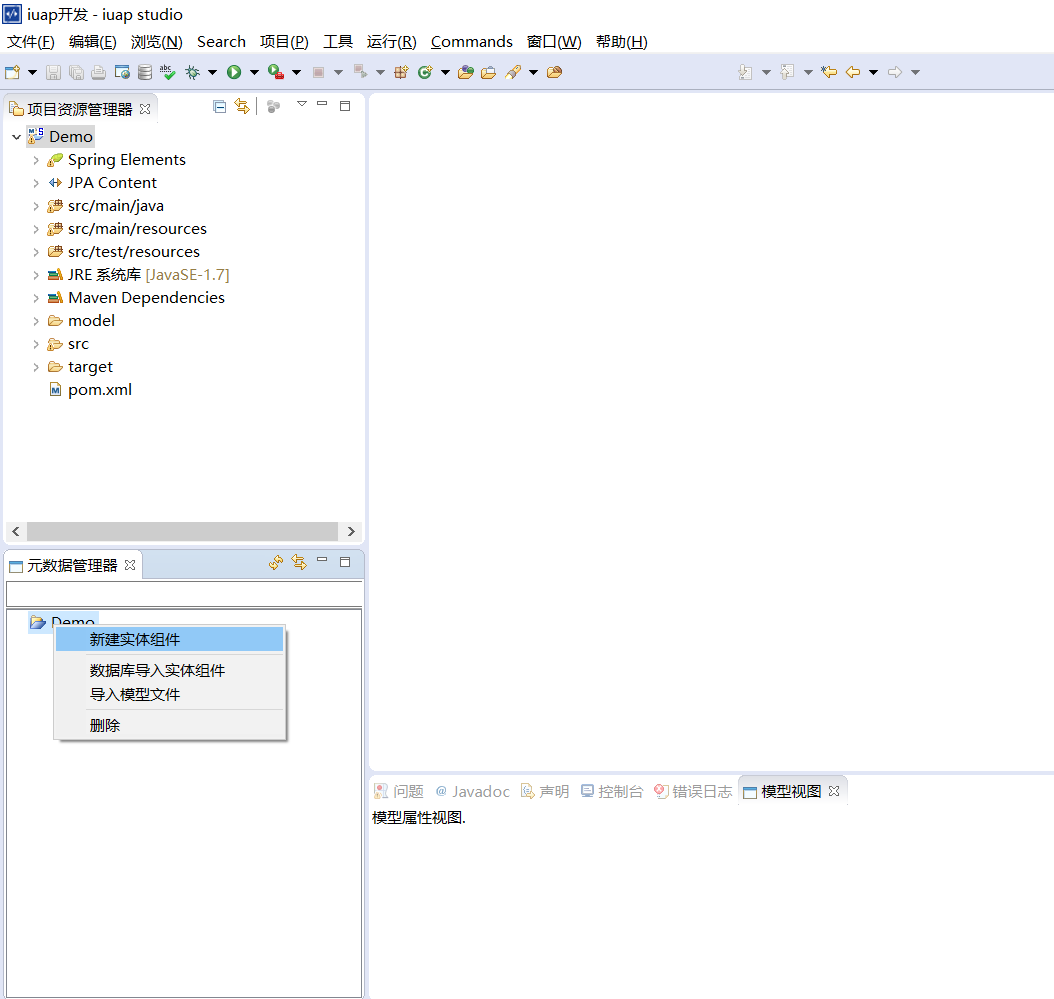
Task: Click the green Run button in toolbar
Action: click(234, 72)
